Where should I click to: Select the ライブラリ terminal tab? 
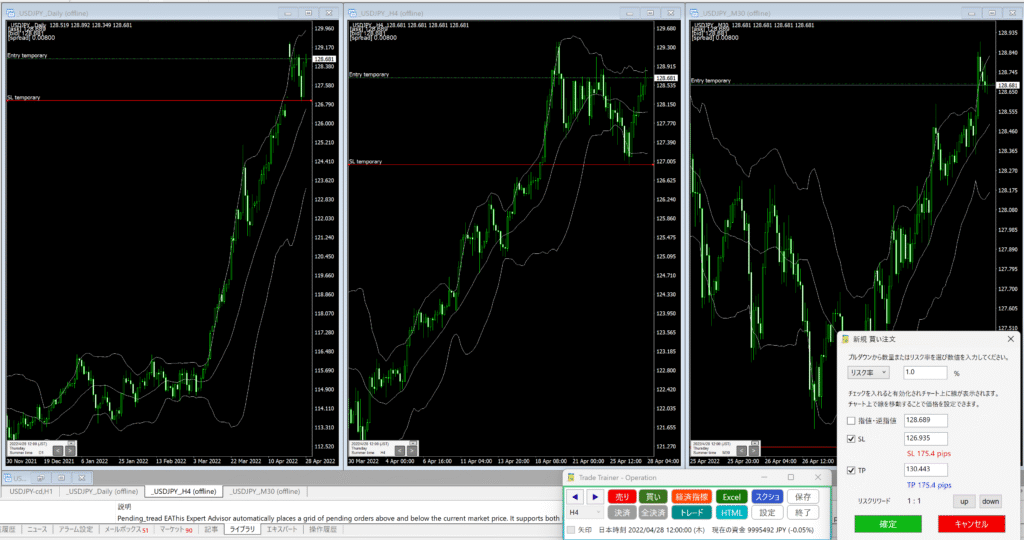click(x=242, y=530)
